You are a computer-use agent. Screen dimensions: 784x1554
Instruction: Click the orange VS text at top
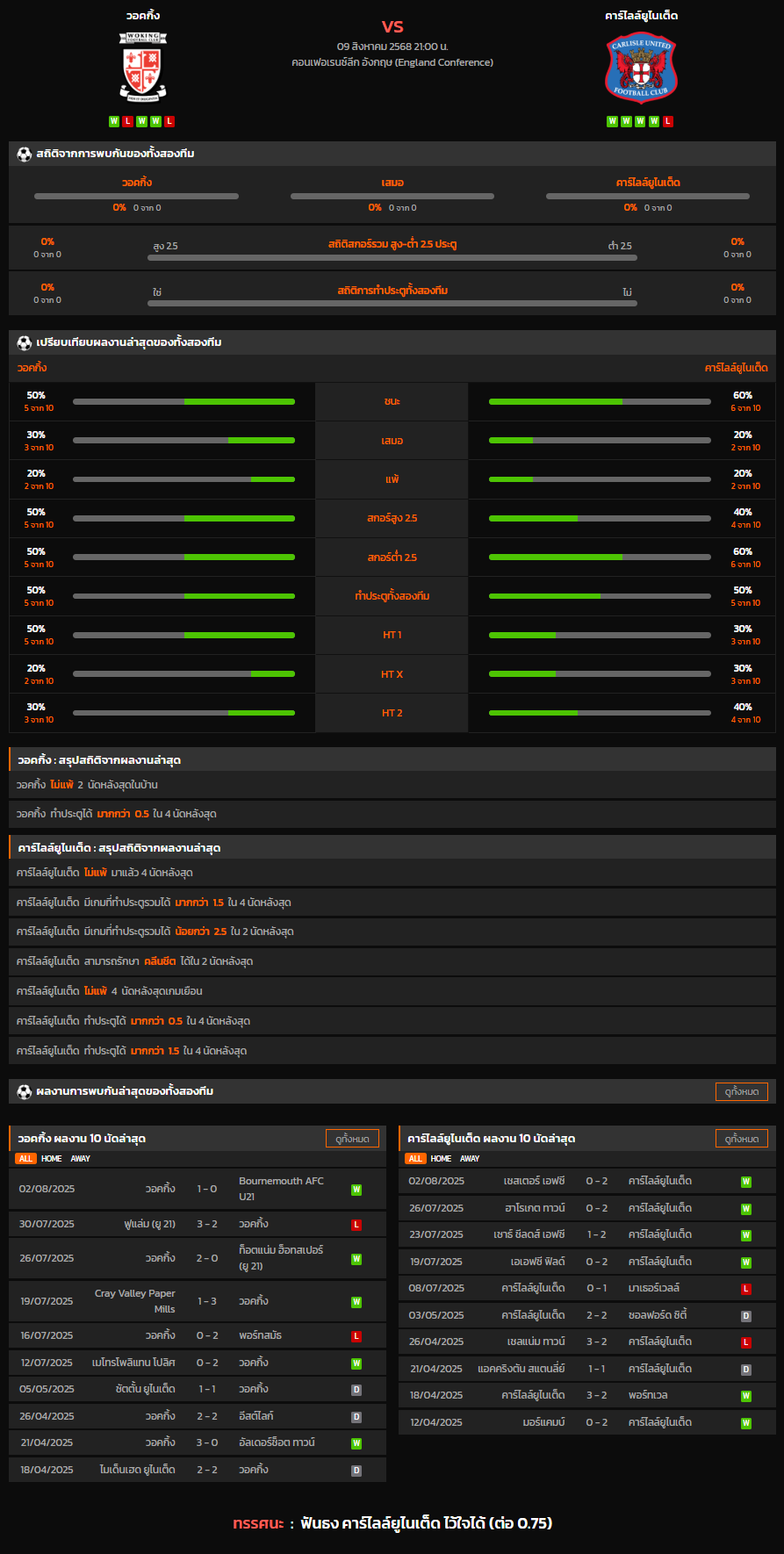point(392,26)
